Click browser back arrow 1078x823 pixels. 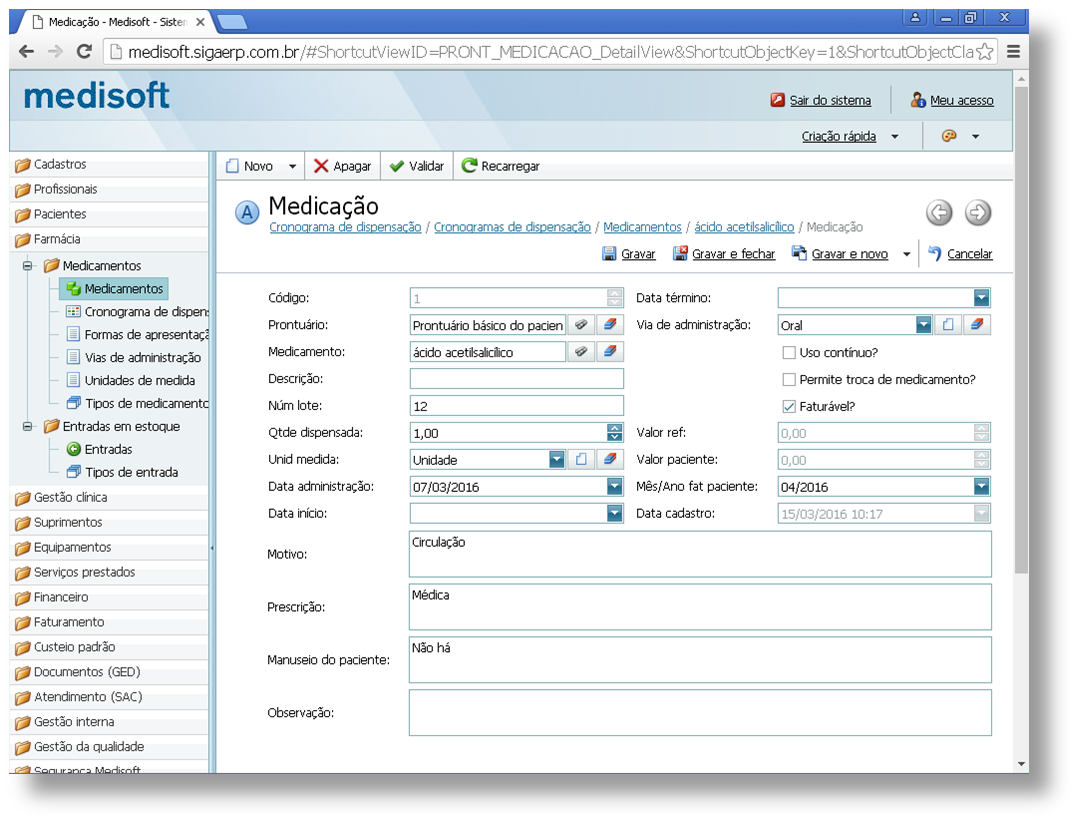[x=27, y=52]
